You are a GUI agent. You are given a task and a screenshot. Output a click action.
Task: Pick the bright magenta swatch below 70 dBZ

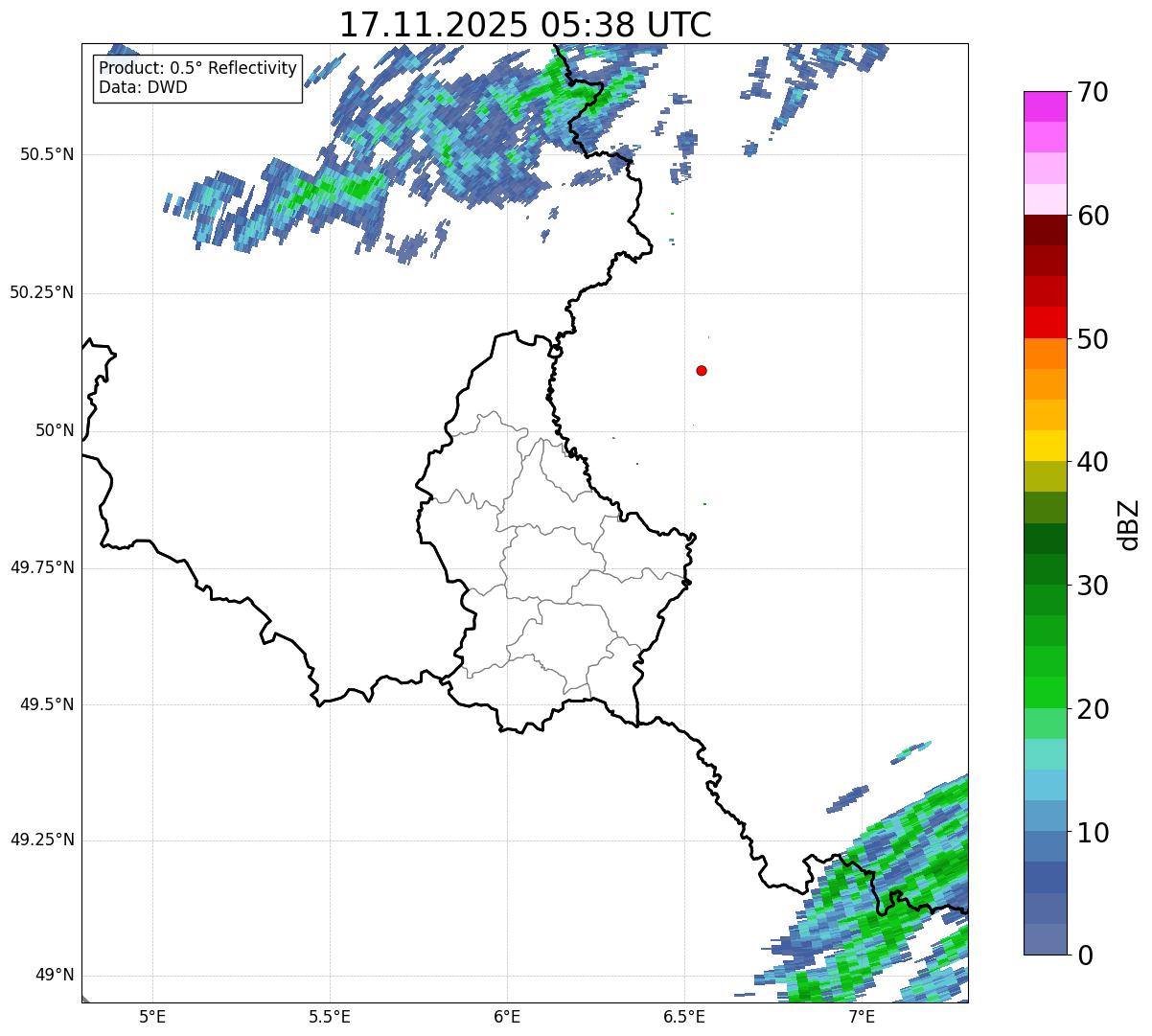tap(1046, 106)
